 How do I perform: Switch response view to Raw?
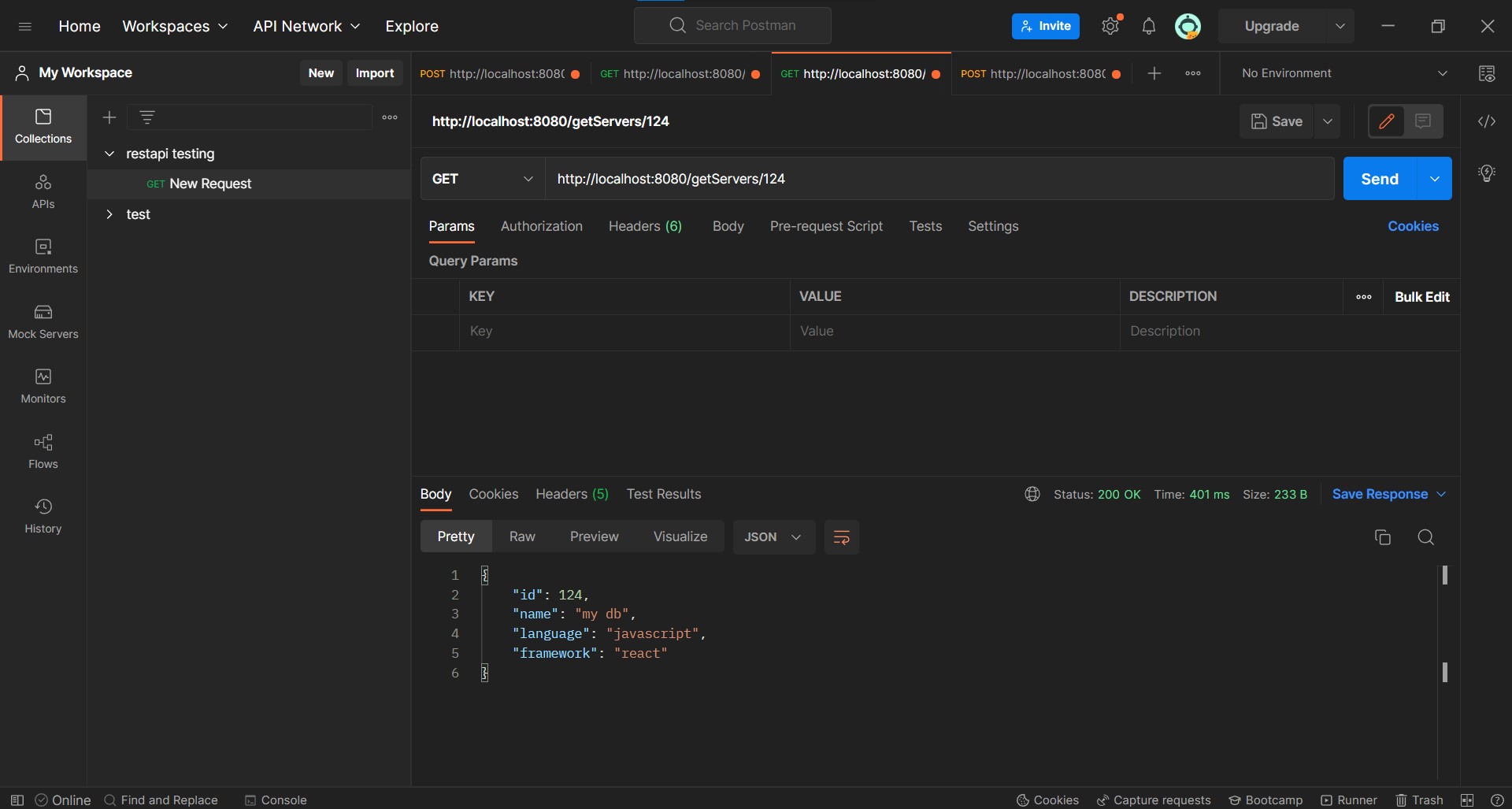click(522, 537)
